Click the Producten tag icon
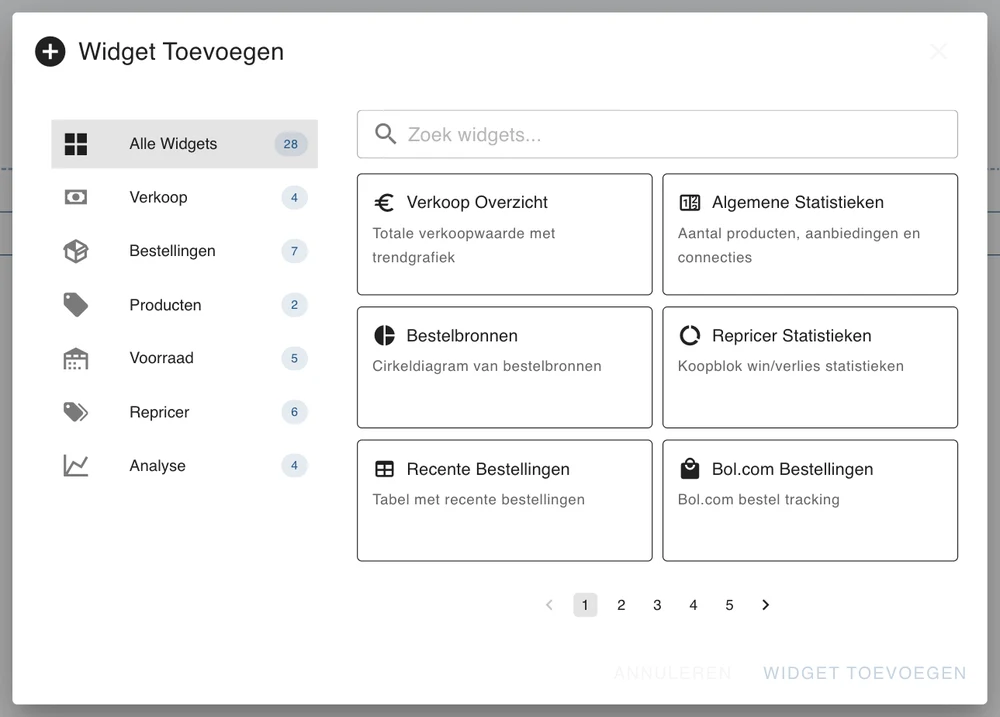Image resolution: width=1000 pixels, height=717 pixels. (76, 305)
